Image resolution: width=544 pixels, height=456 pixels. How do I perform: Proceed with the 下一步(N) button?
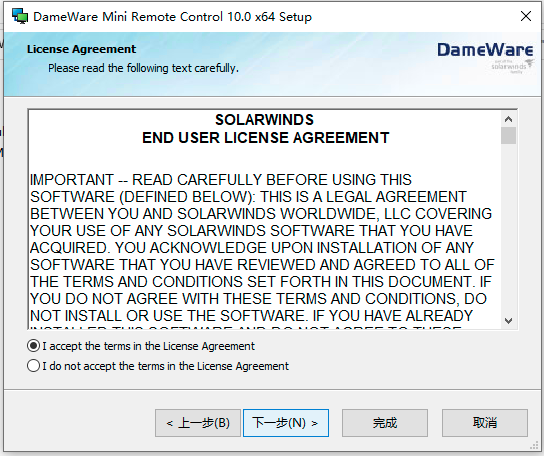286,423
